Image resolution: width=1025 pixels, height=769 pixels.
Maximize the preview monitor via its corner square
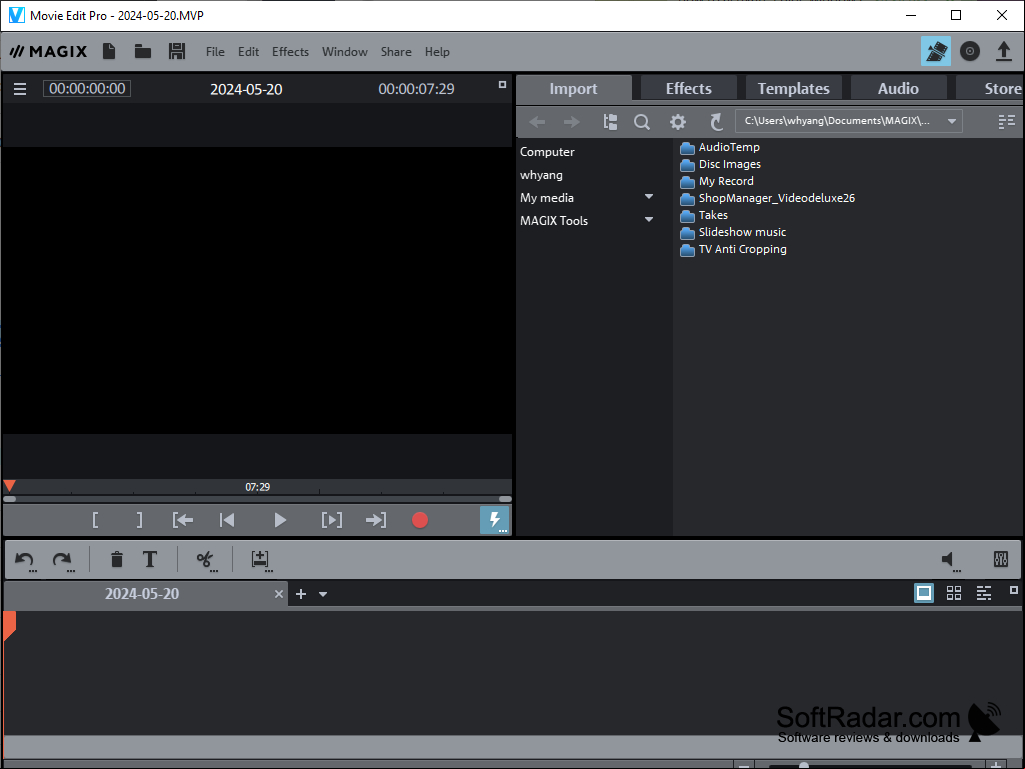point(502,84)
